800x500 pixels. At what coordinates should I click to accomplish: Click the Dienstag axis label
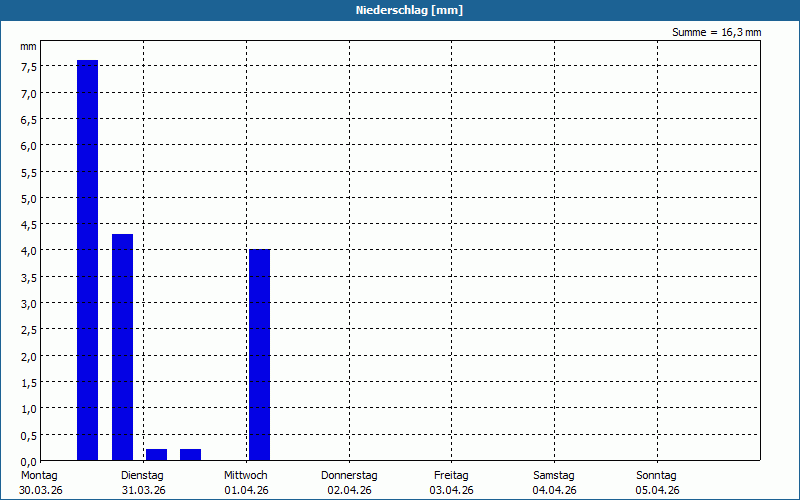tap(142, 475)
